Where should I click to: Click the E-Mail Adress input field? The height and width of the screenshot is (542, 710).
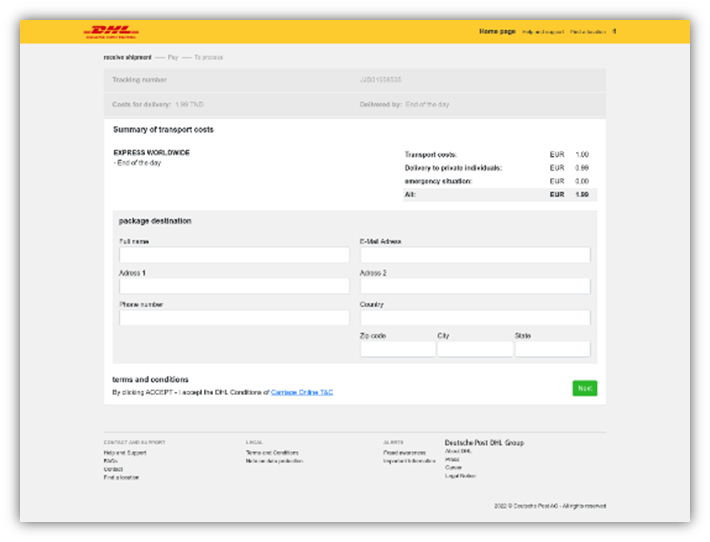[x=475, y=255]
